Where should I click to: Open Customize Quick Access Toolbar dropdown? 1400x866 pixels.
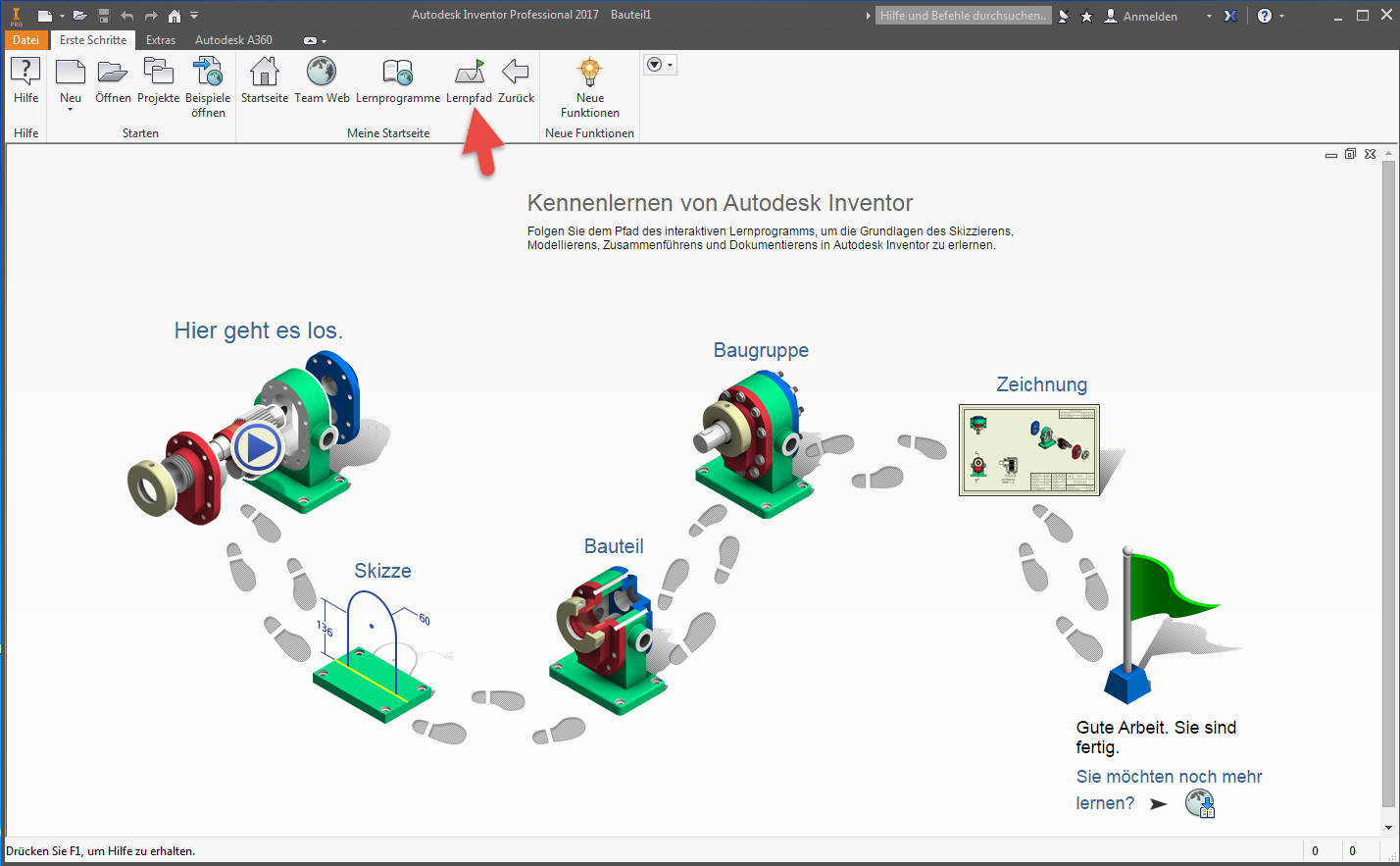[194, 16]
